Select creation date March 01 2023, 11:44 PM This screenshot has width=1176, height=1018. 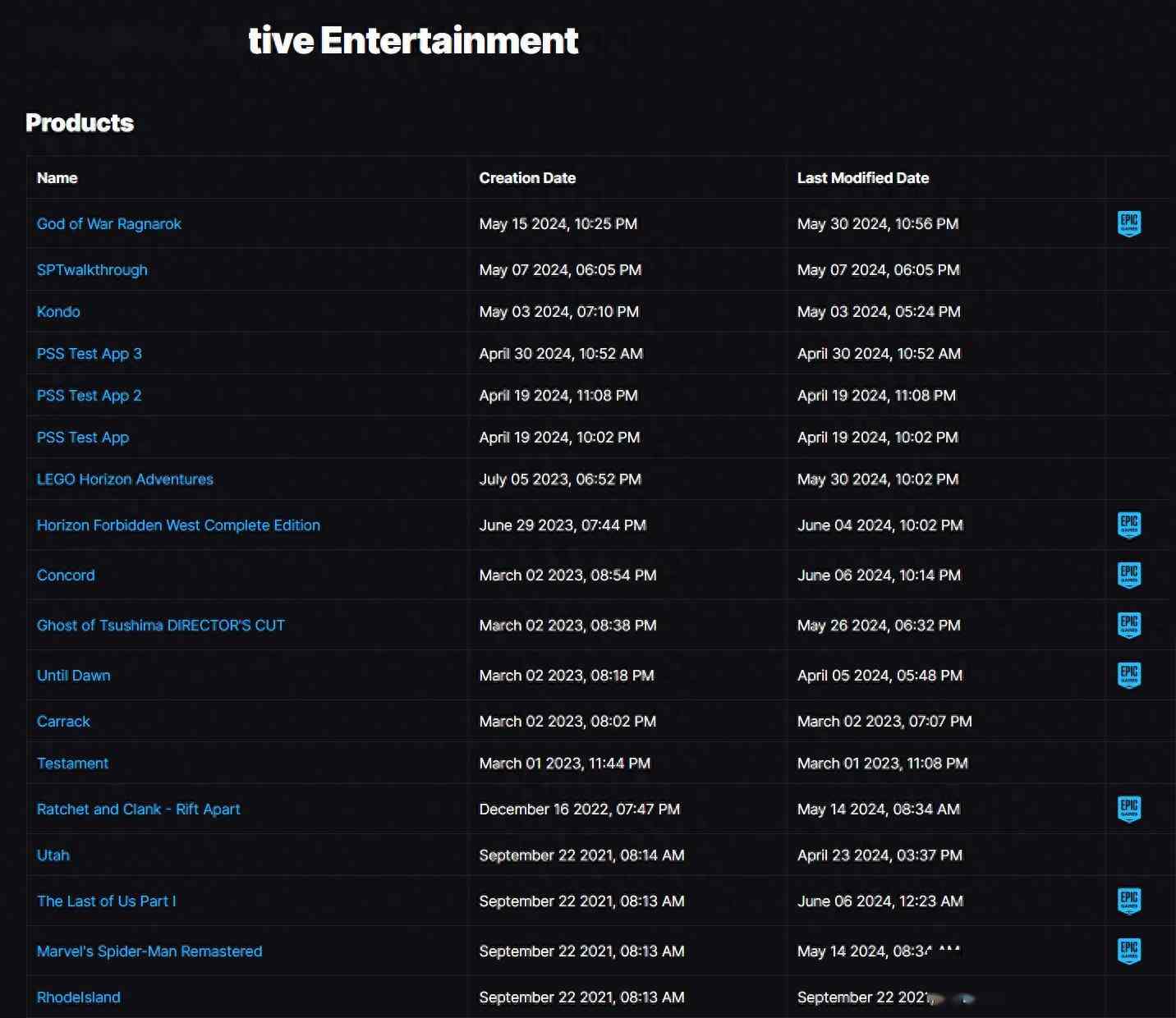point(565,763)
